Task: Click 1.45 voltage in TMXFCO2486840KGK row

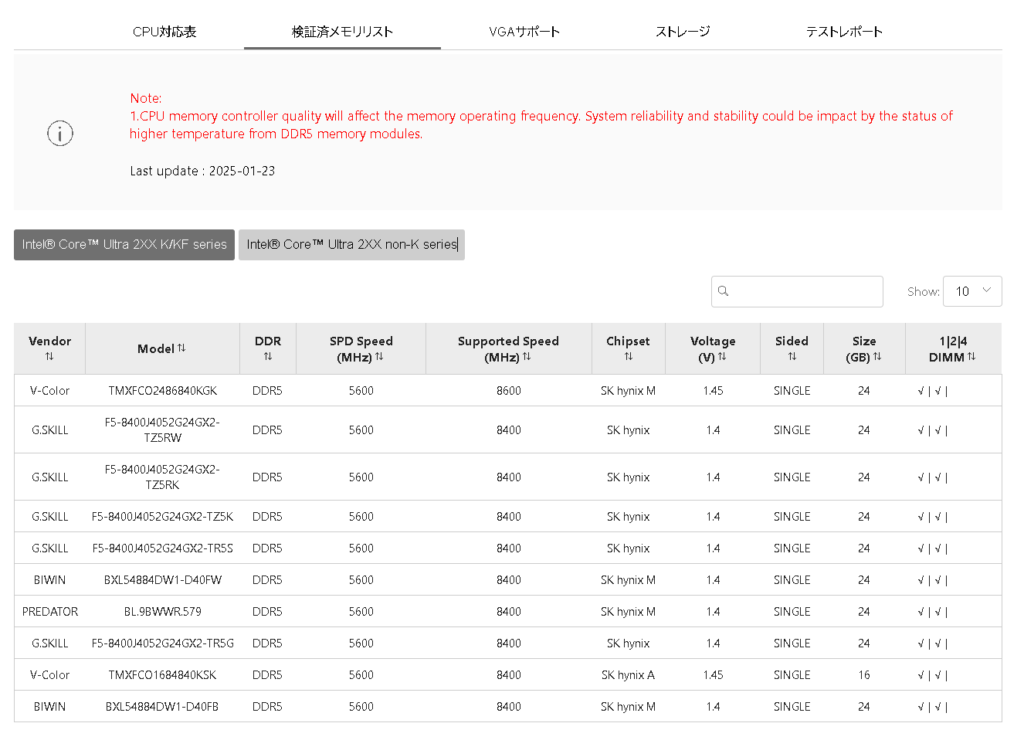Action: pyautogui.click(x=713, y=391)
